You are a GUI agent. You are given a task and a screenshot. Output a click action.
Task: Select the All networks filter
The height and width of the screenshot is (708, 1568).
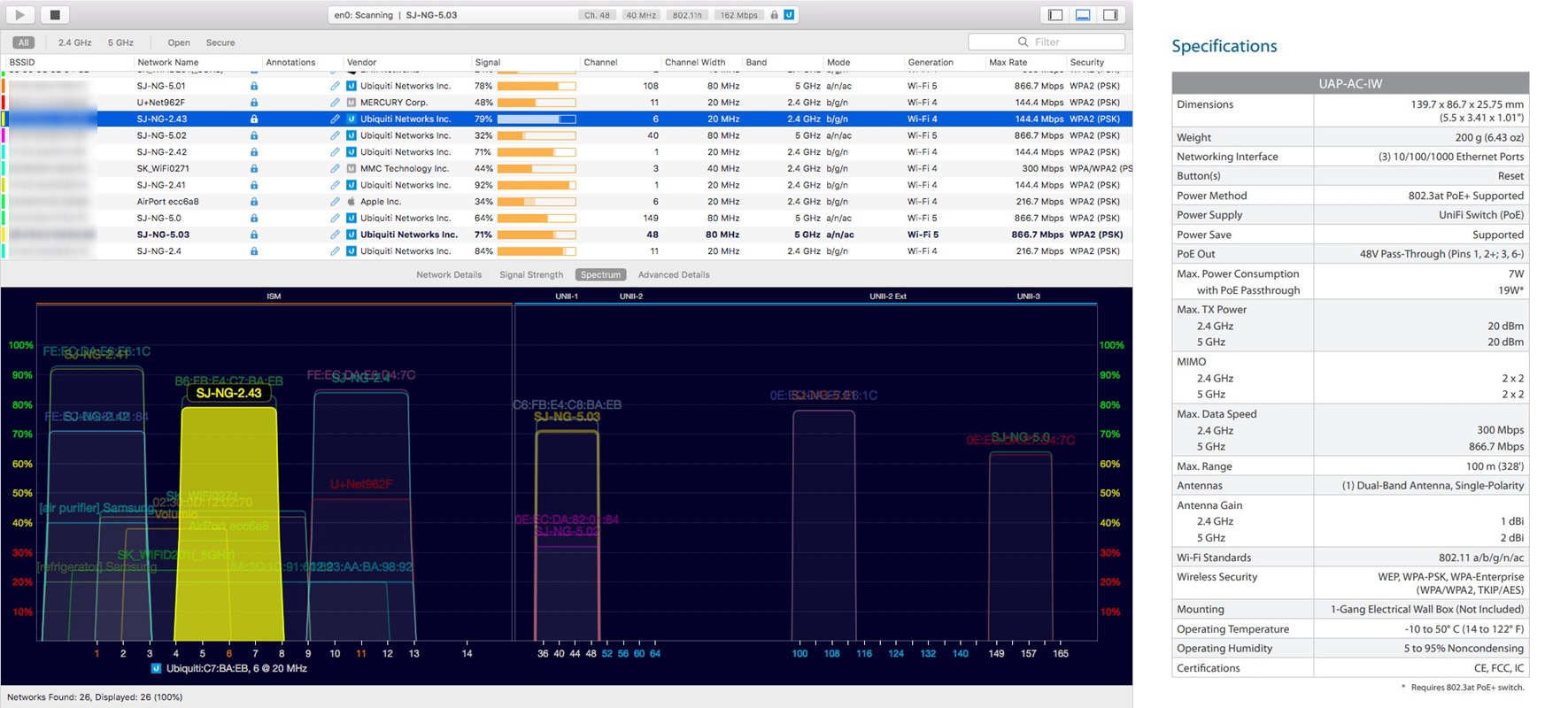click(24, 42)
